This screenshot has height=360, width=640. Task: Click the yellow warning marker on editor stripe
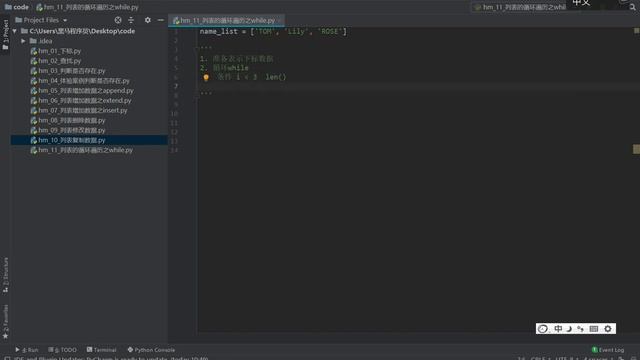[636, 149]
